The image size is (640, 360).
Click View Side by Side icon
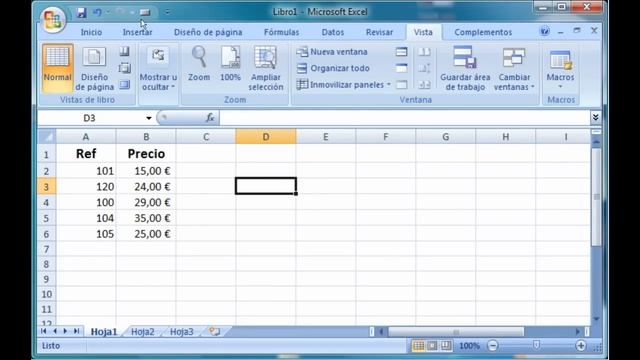pos(424,52)
